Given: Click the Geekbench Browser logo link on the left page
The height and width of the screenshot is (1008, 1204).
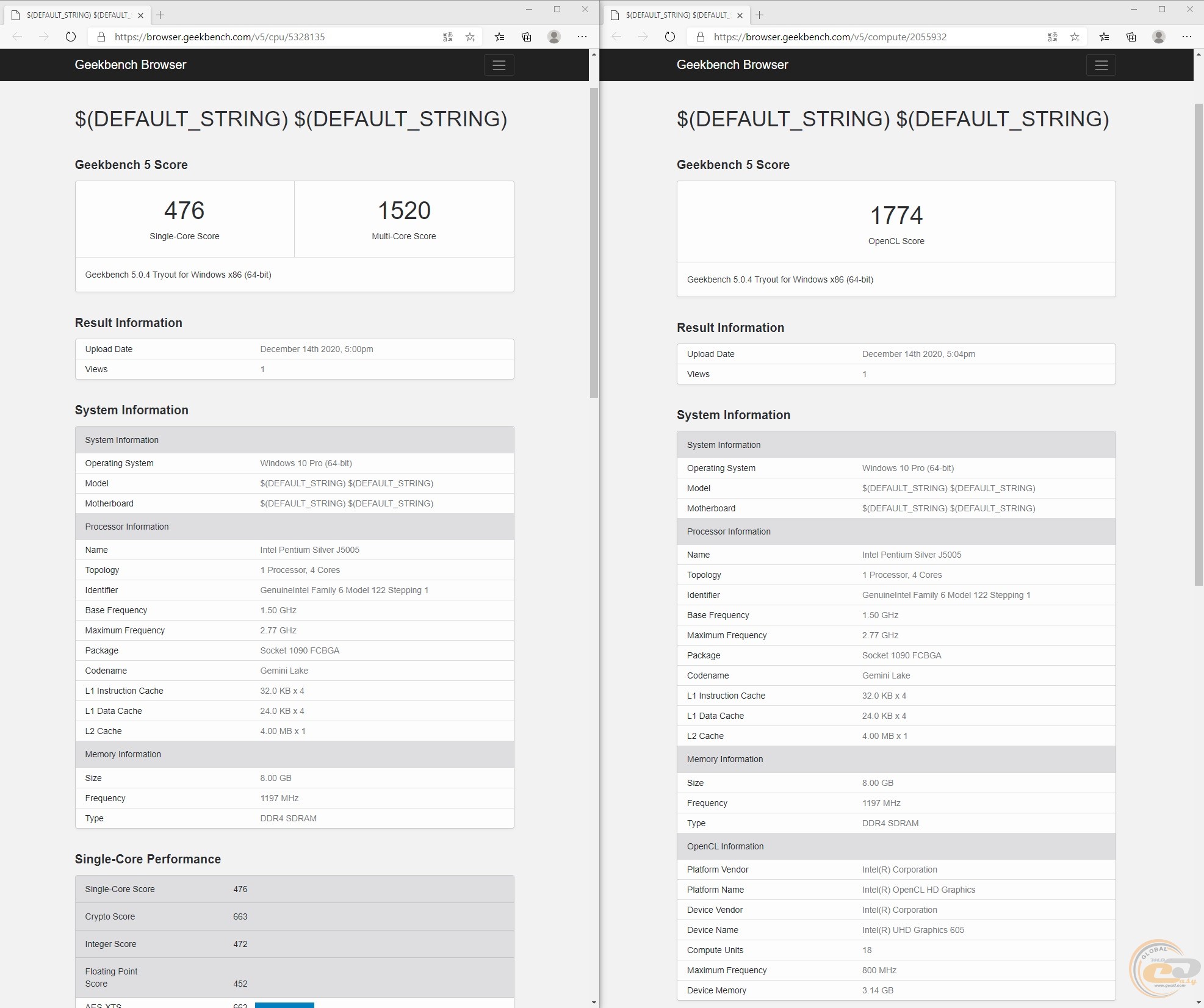Looking at the screenshot, I should [x=130, y=65].
